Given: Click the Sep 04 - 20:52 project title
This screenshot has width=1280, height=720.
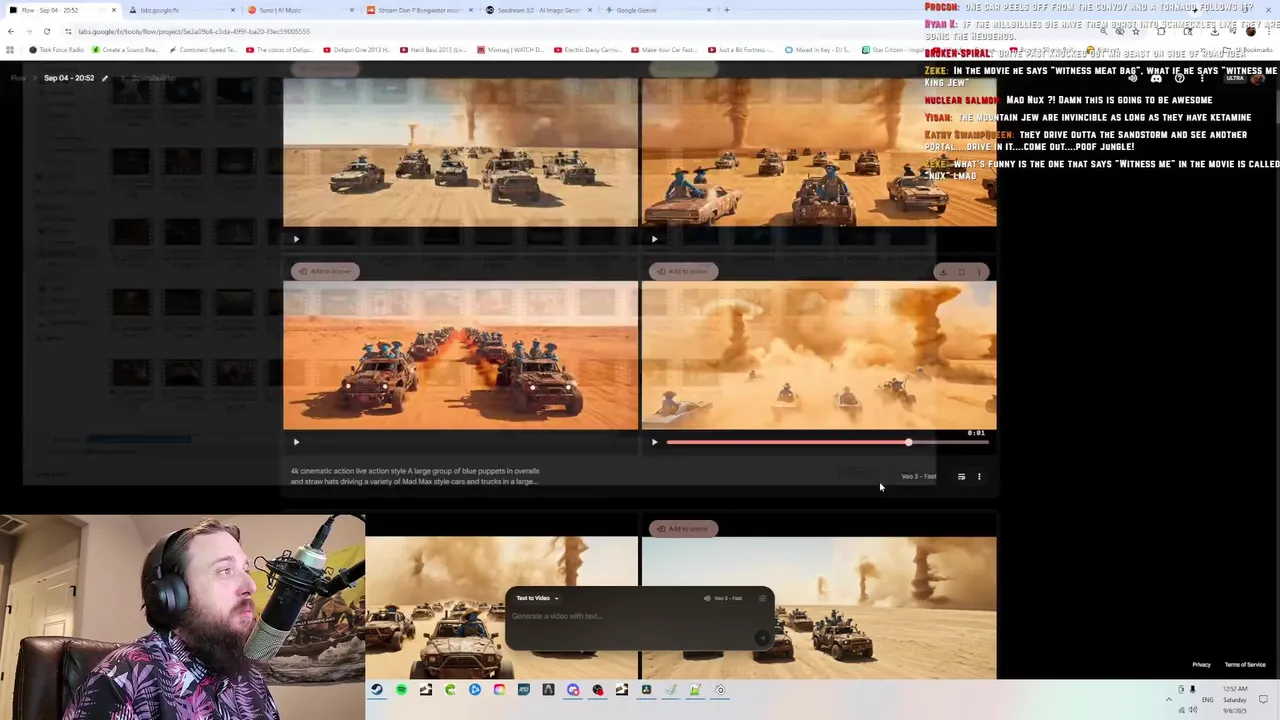Looking at the screenshot, I should pyautogui.click(x=69, y=78).
